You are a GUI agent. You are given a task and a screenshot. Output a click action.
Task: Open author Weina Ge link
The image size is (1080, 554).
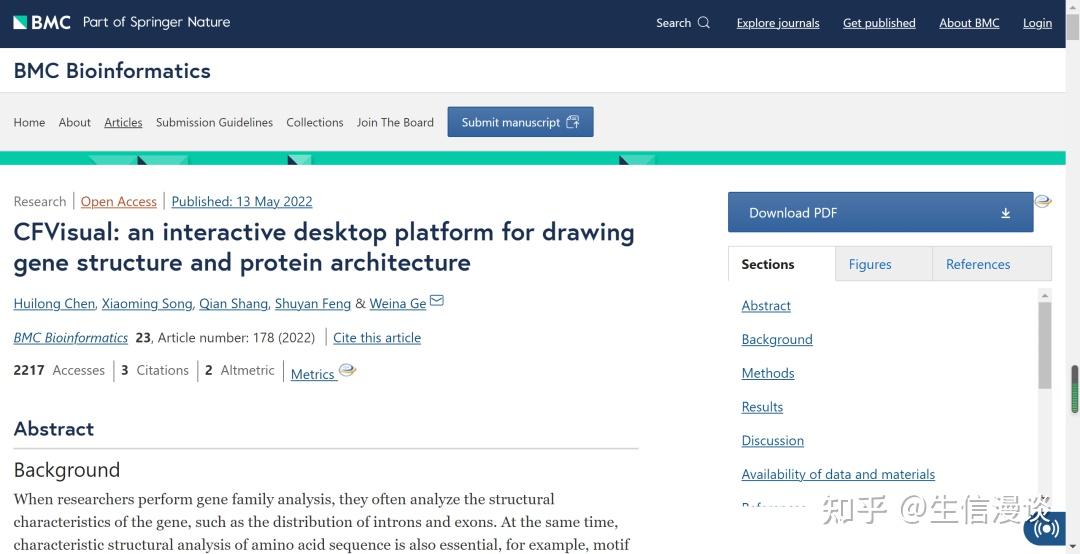pos(397,304)
